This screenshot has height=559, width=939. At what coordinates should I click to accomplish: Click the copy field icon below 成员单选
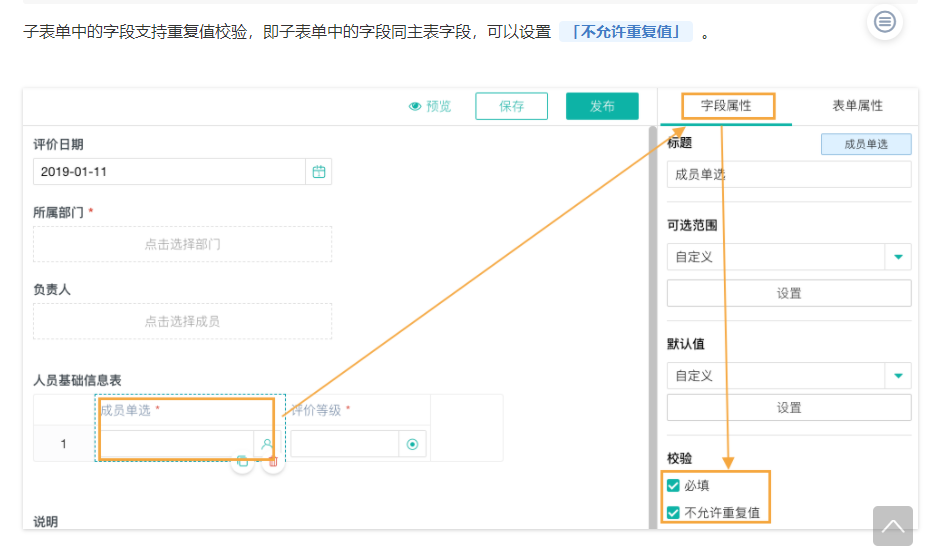tap(241, 461)
